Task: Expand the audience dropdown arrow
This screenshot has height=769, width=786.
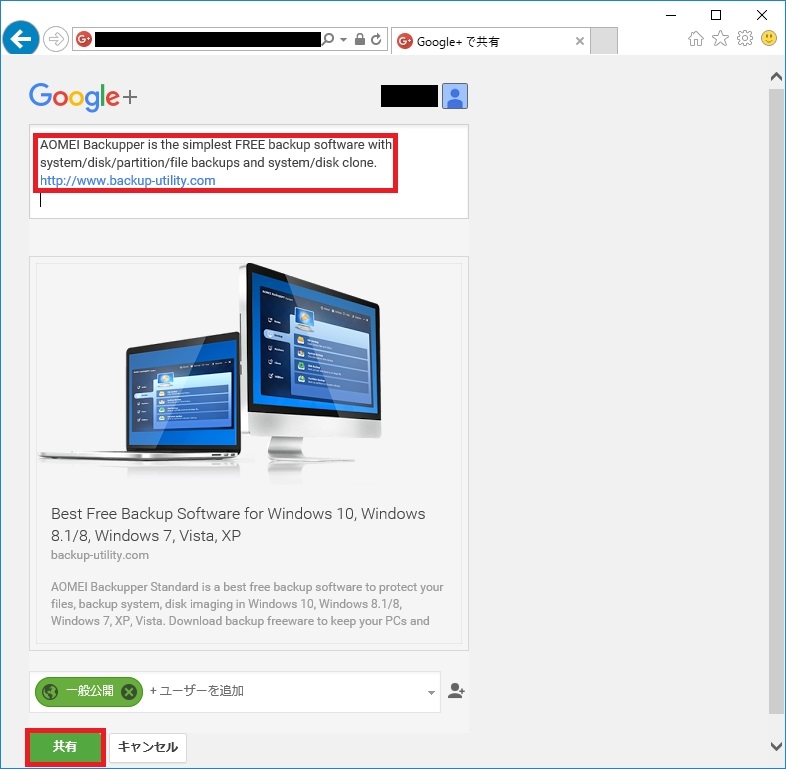Action: (x=431, y=692)
